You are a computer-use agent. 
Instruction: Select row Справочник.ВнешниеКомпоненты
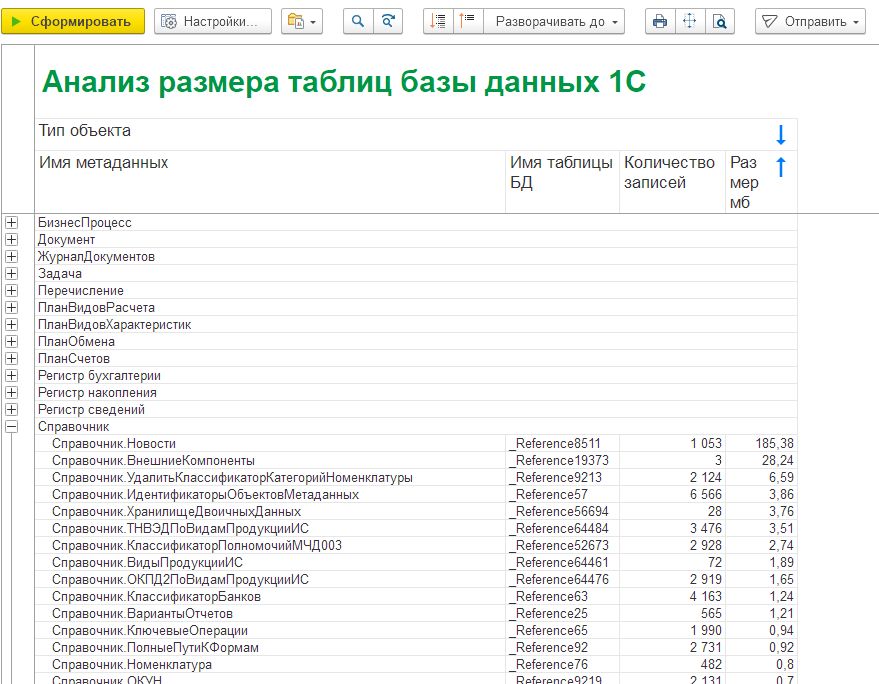pos(416,460)
